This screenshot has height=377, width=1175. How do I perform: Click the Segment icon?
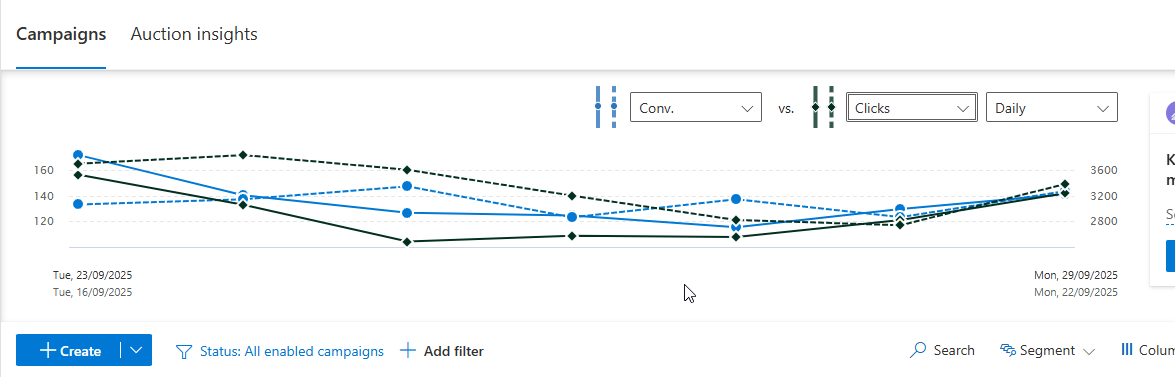click(x=1009, y=350)
